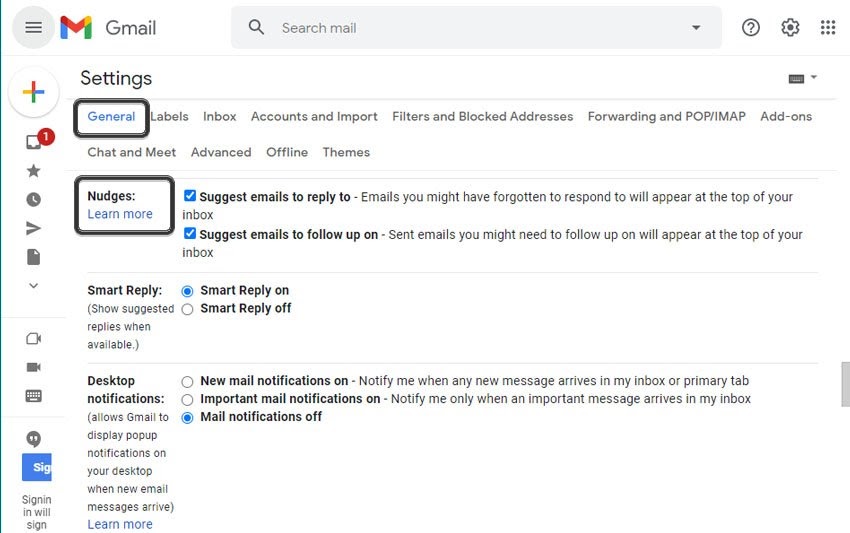Open the Settings gear icon
850x533 pixels.
[x=790, y=28]
